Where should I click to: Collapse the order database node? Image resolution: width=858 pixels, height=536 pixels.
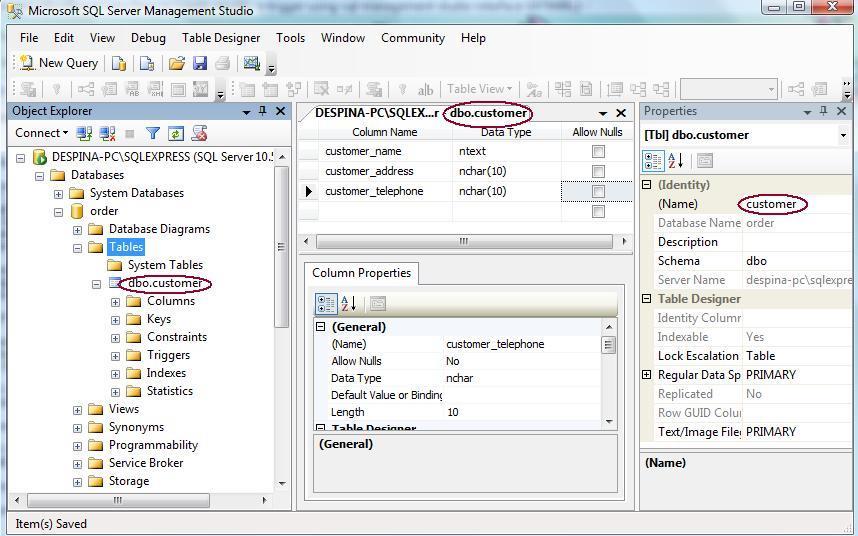[59, 212]
